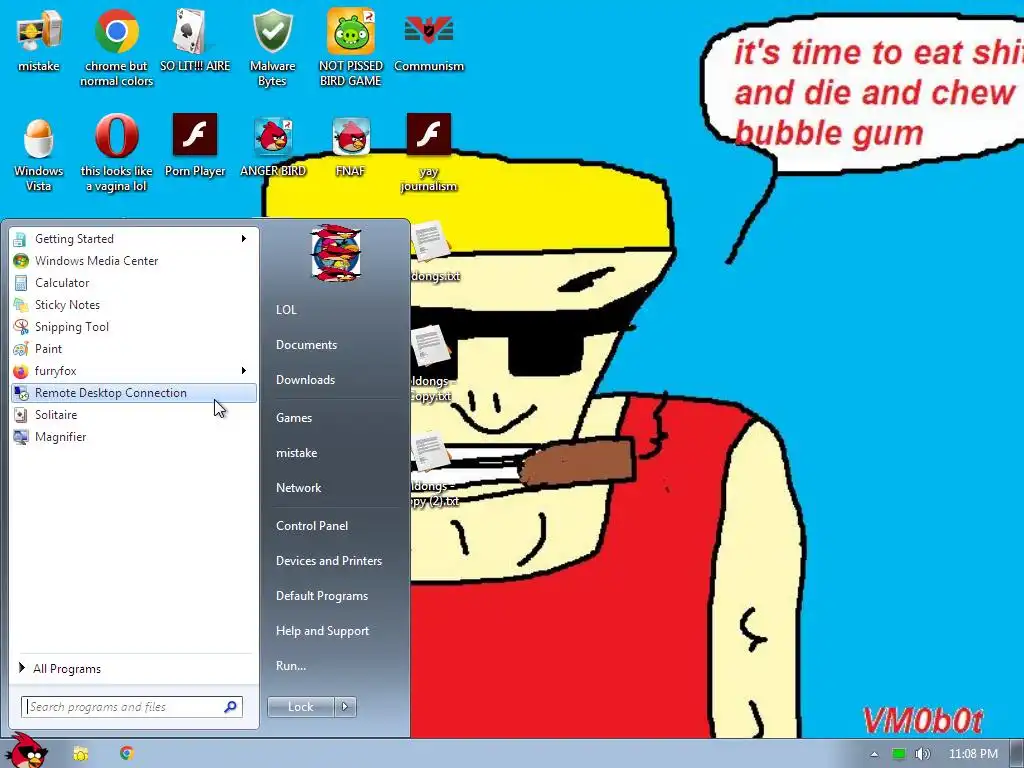Image resolution: width=1024 pixels, height=768 pixels.
Task: Open the Malware Bytes shield icon
Action: [272, 47]
